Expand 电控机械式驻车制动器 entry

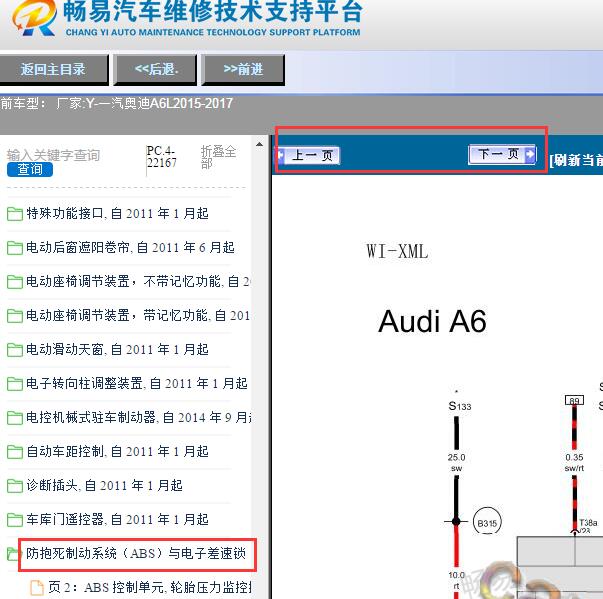pyautogui.click(x=138, y=418)
